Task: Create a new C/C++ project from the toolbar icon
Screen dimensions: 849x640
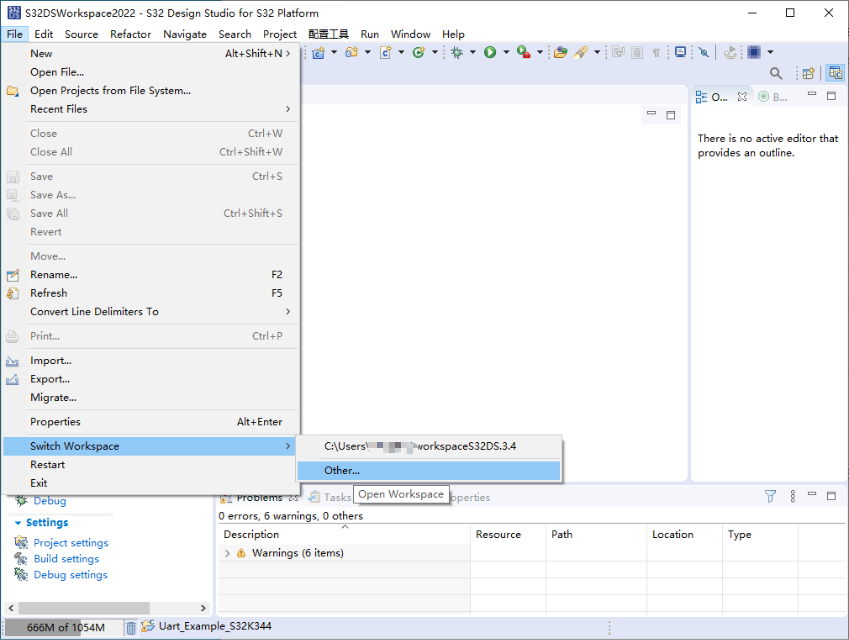Action: [317, 52]
